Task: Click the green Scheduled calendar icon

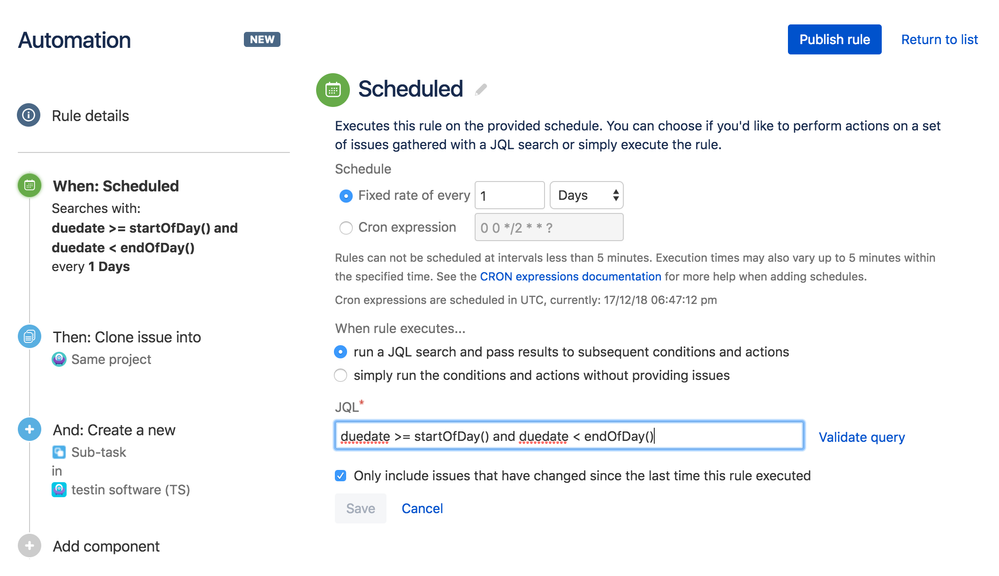Action: [x=332, y=89]
